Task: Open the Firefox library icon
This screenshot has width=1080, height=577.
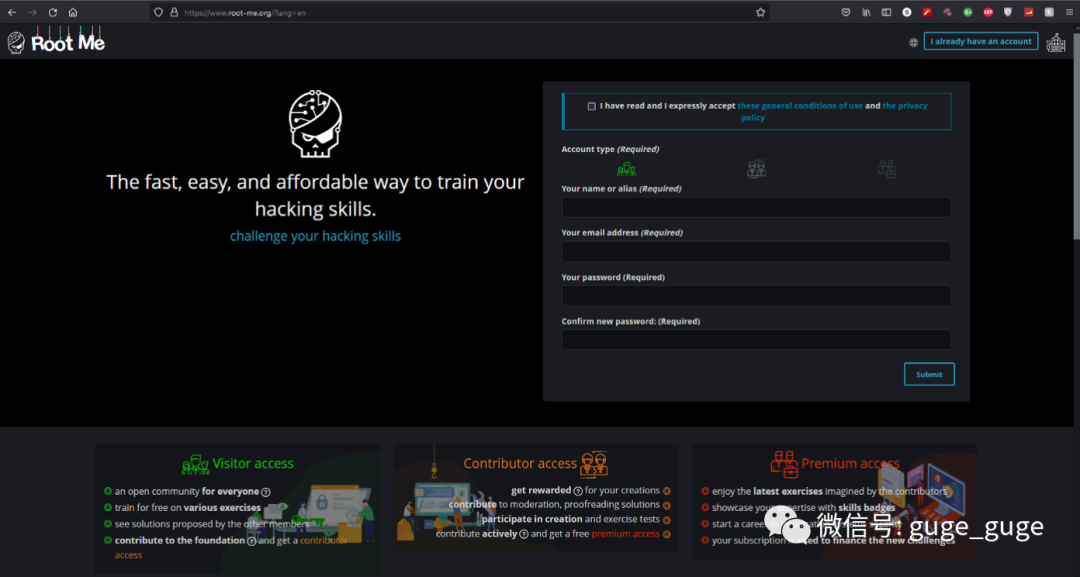Action: coord(866,12)
